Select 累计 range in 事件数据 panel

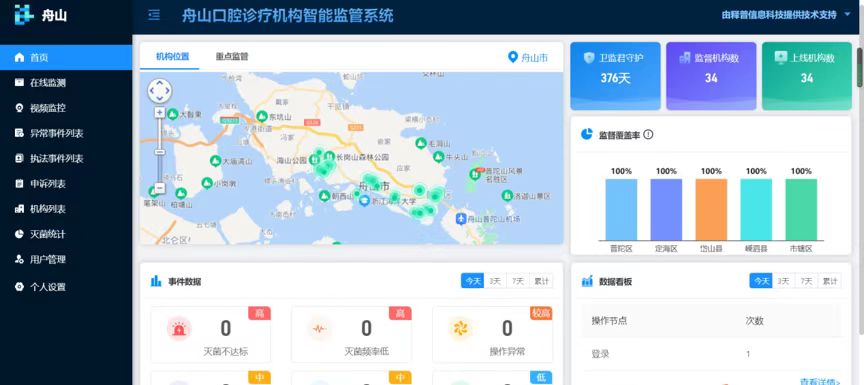coord(541,281)
